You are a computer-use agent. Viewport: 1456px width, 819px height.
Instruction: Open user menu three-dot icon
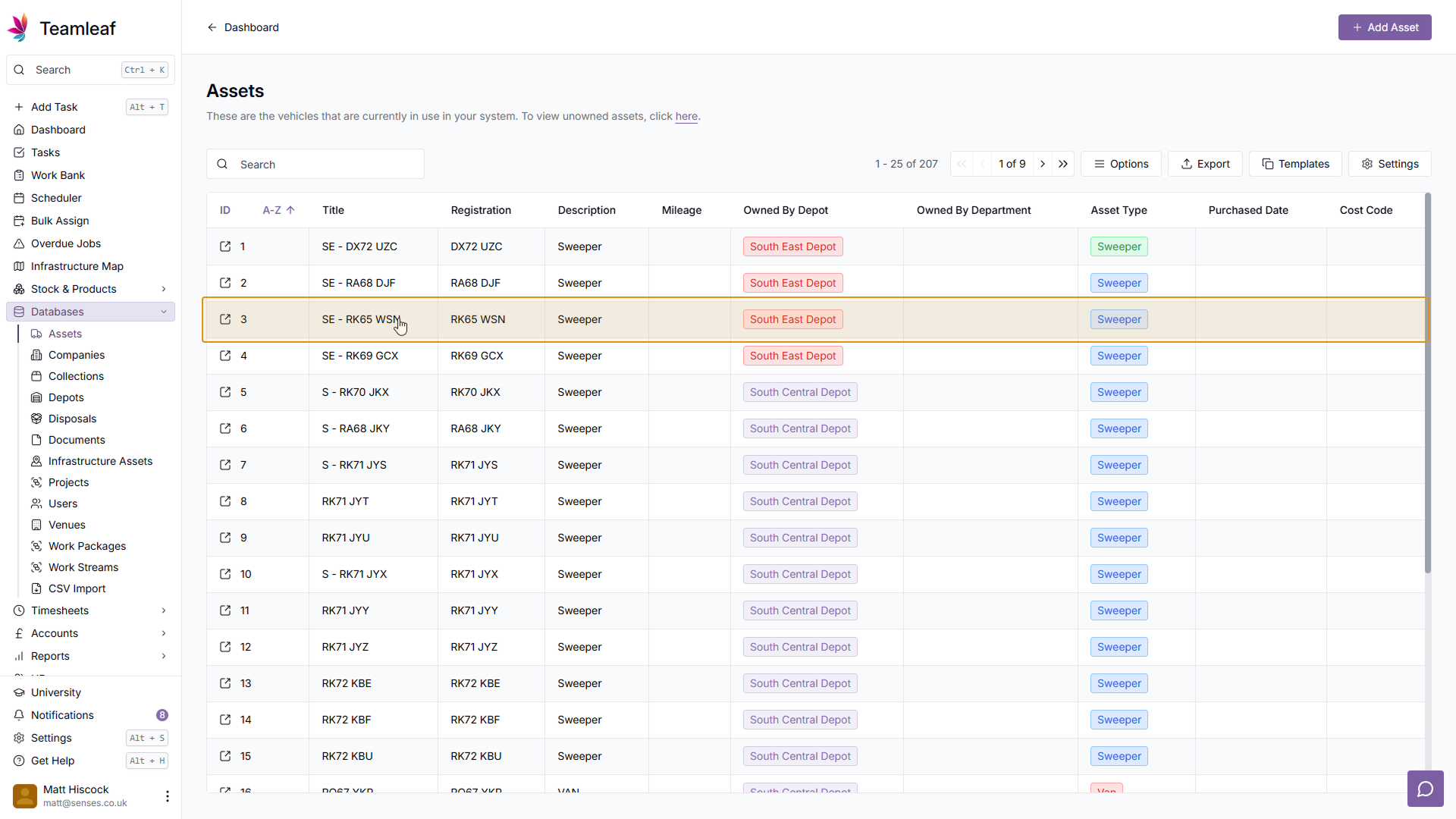167,795
